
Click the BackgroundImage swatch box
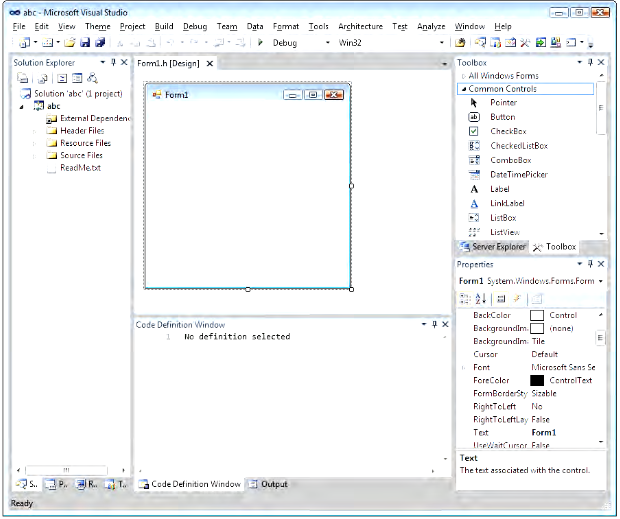tap(537, 328)
